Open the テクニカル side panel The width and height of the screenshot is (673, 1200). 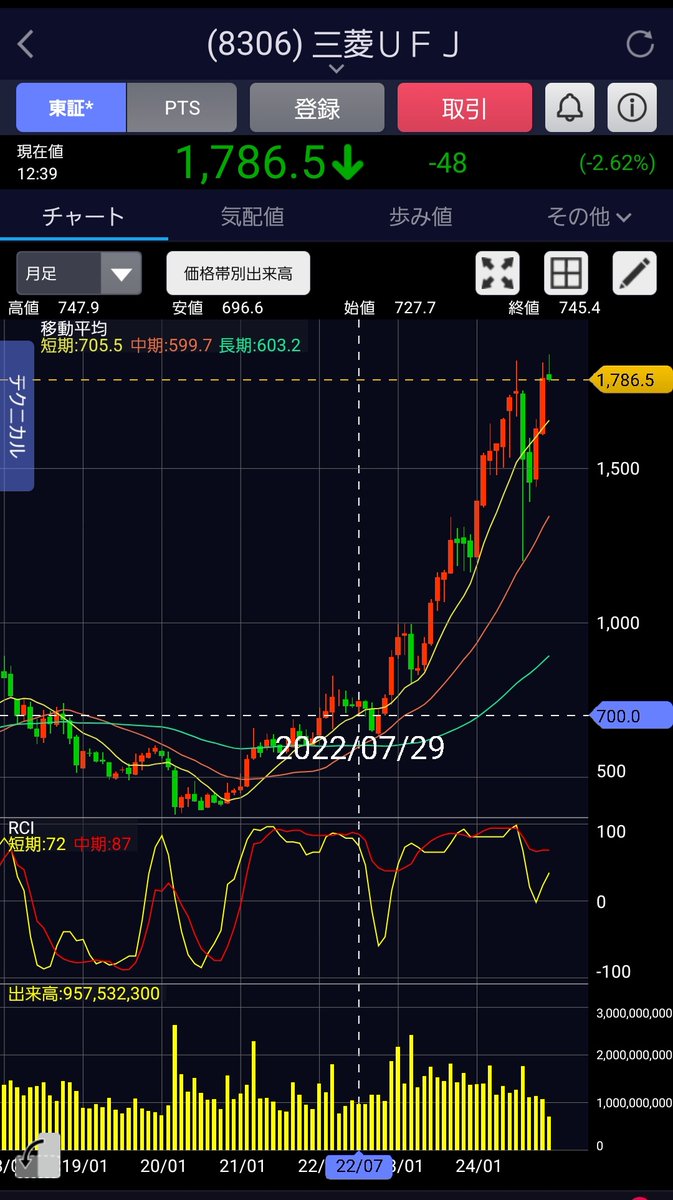[17, 416]
